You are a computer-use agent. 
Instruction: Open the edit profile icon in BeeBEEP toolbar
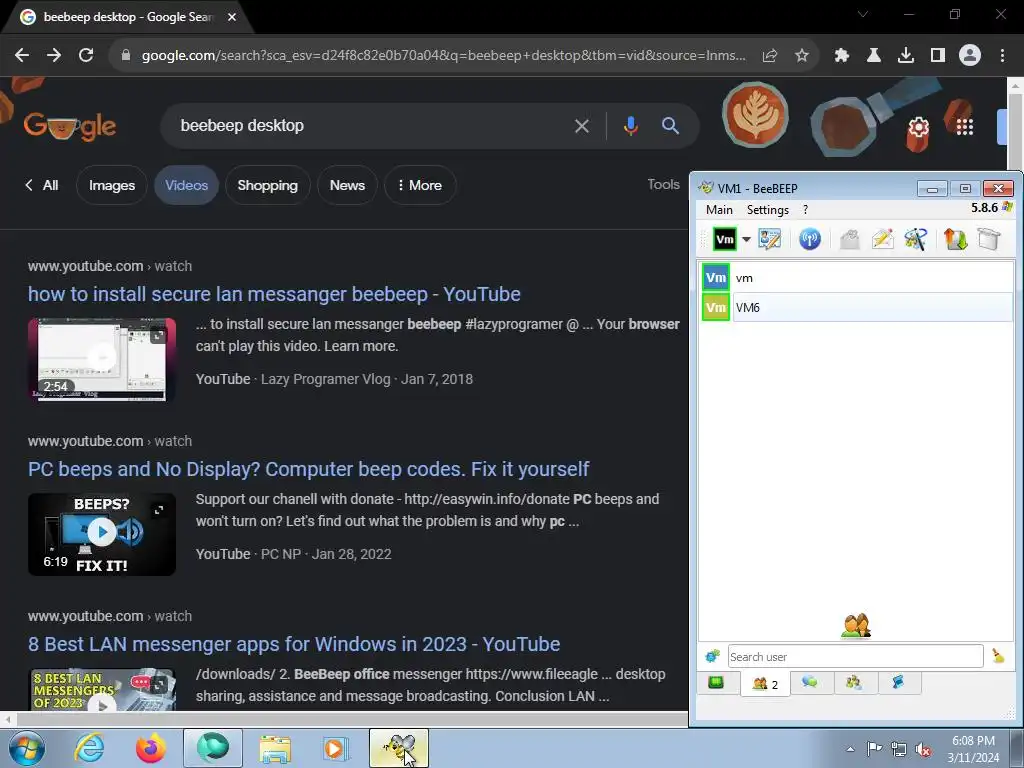(769, 239)
